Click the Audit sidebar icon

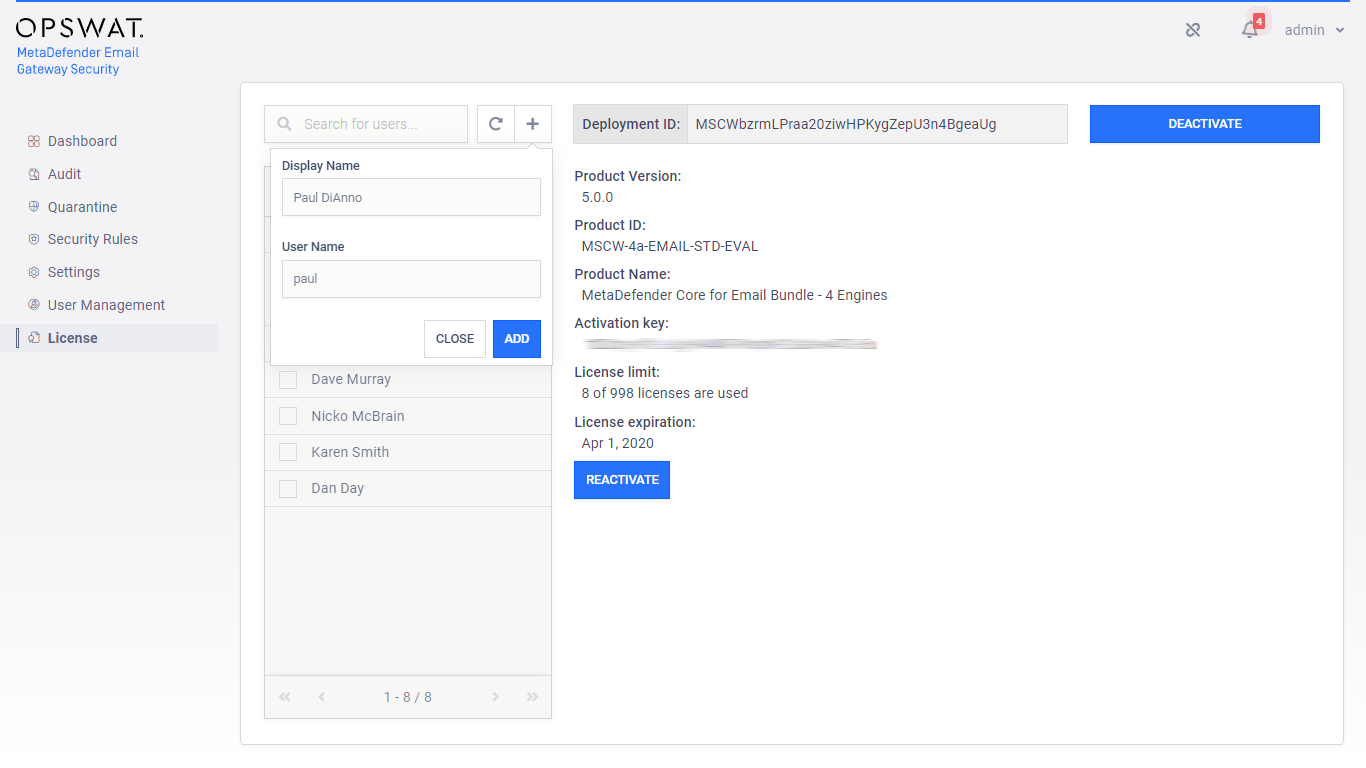pos(34,174)
